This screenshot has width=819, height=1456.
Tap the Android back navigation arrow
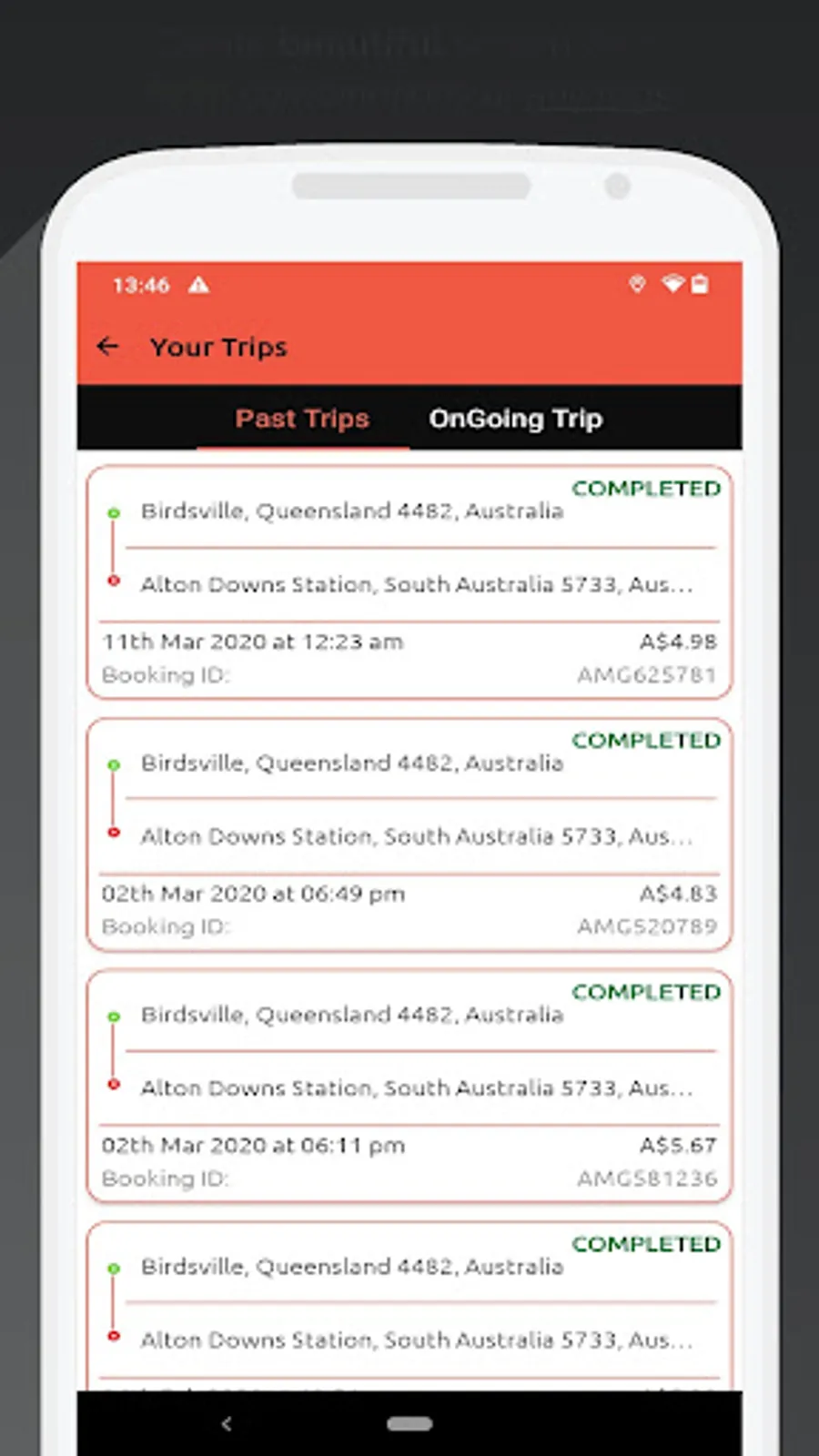(x=227, y=1424)
